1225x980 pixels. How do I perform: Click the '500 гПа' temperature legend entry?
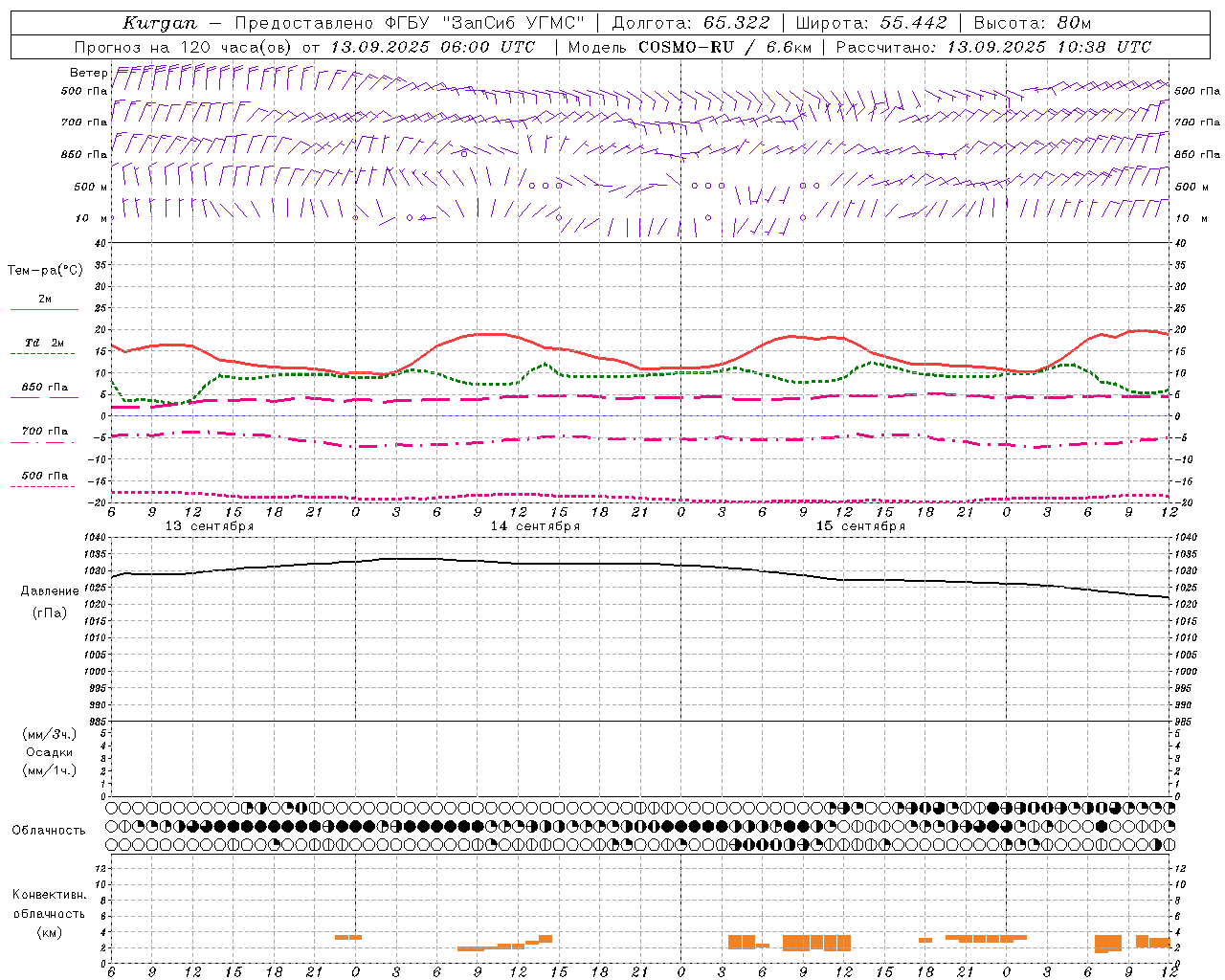coord(45,475)
